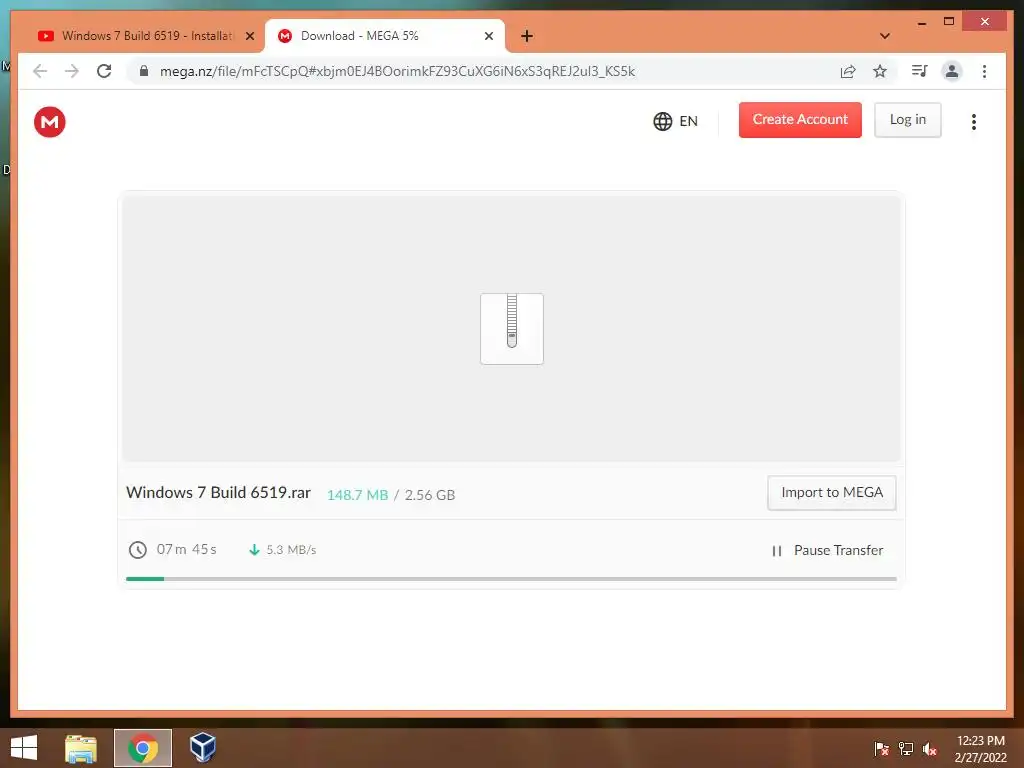
Task: Open the MEGA page three-dot menu
Action: tap(974, 121)
